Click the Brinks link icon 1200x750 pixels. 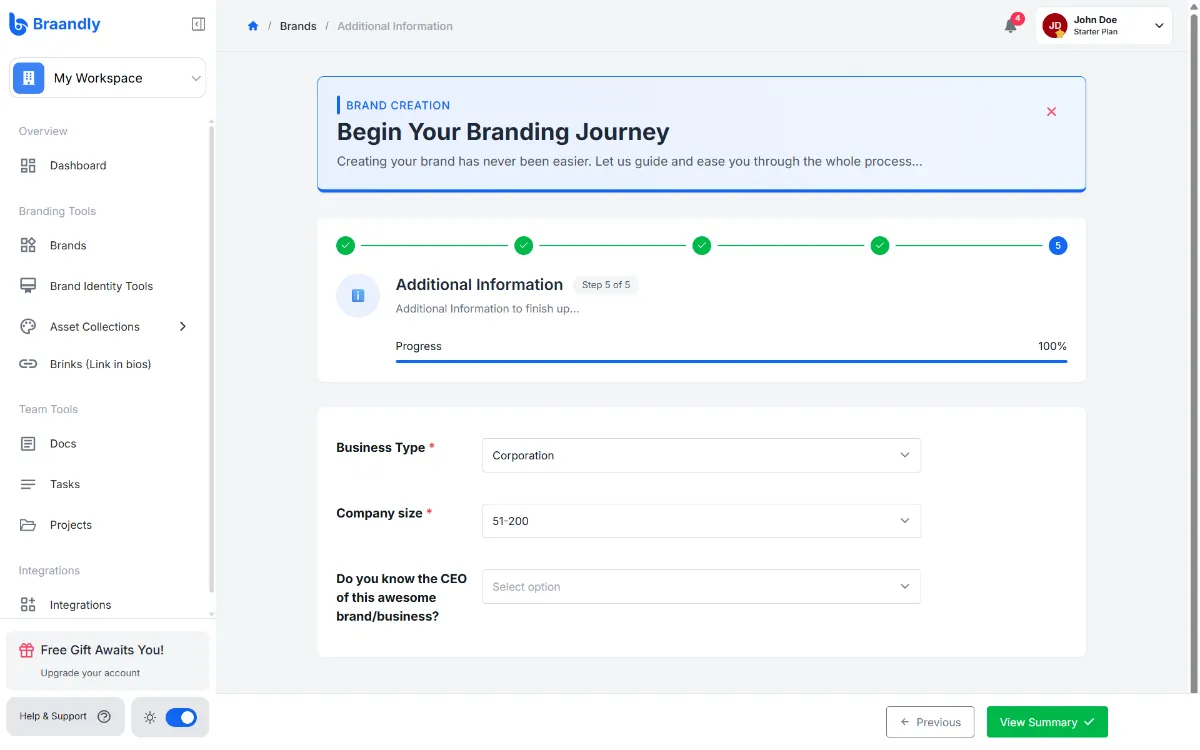click(28, 364)
